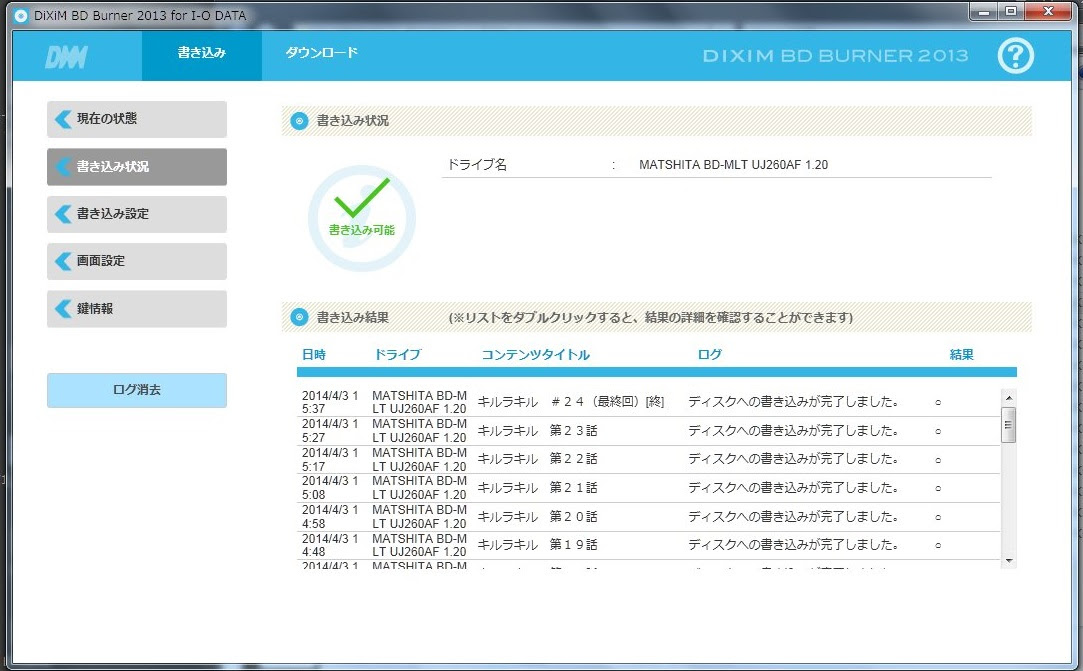Click the arrow icon on 現在の状態 button
This screenshot has width=1083, height=671.
tap(63, 119)
